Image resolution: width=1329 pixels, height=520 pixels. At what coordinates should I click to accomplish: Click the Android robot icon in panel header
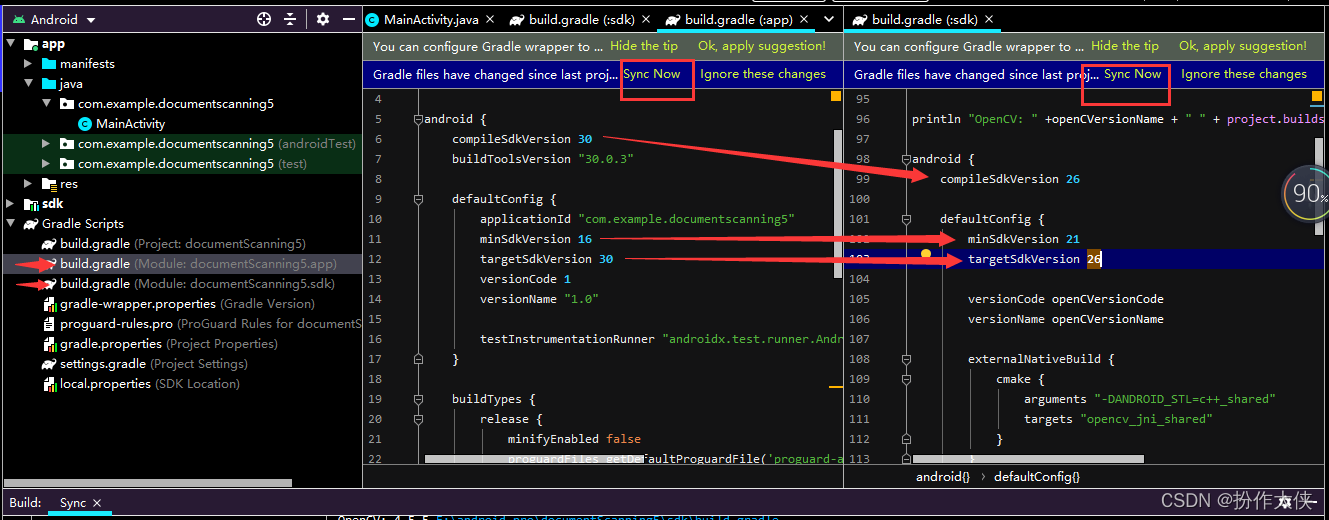point(18,19)
